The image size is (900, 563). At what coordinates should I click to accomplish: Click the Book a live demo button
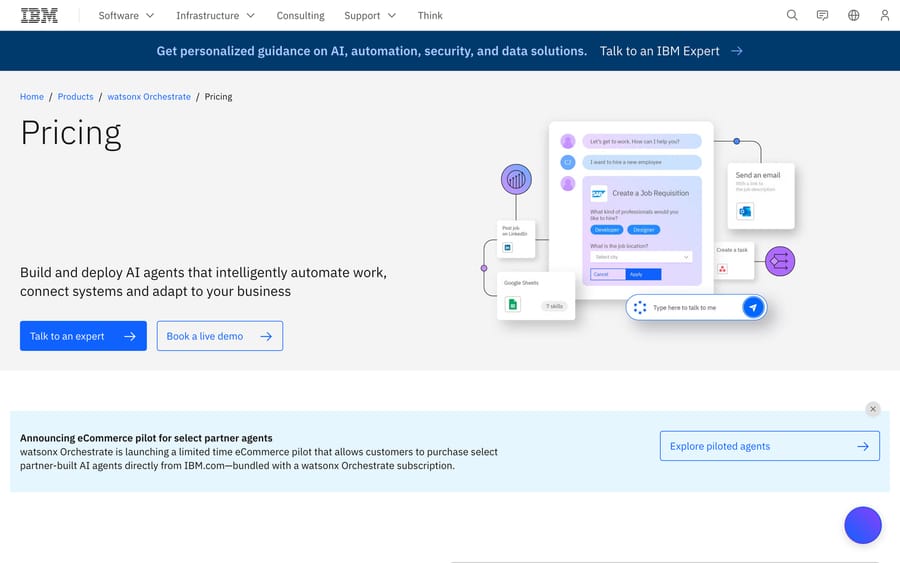220,336
